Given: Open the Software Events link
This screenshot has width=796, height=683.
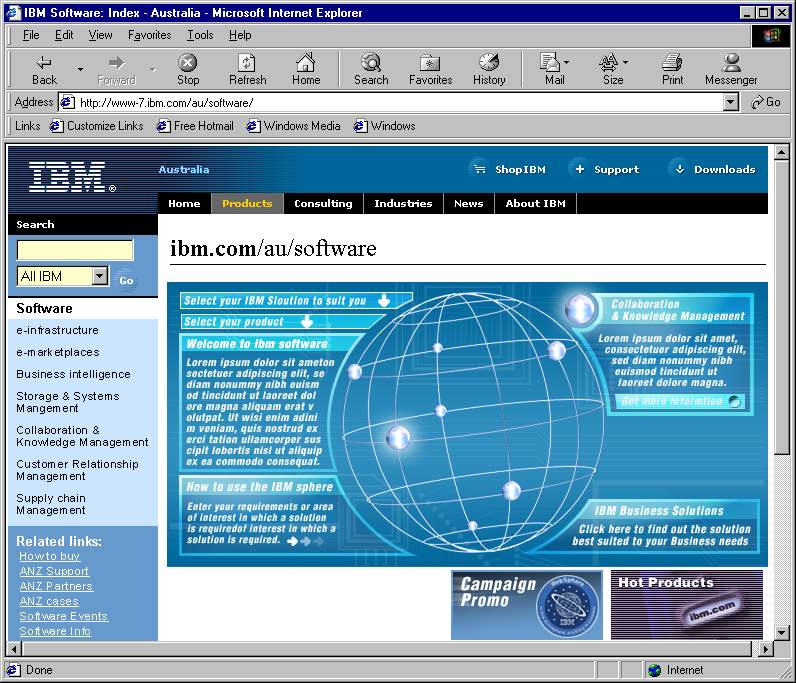Looking at the screenshot, I should [63, 616].
